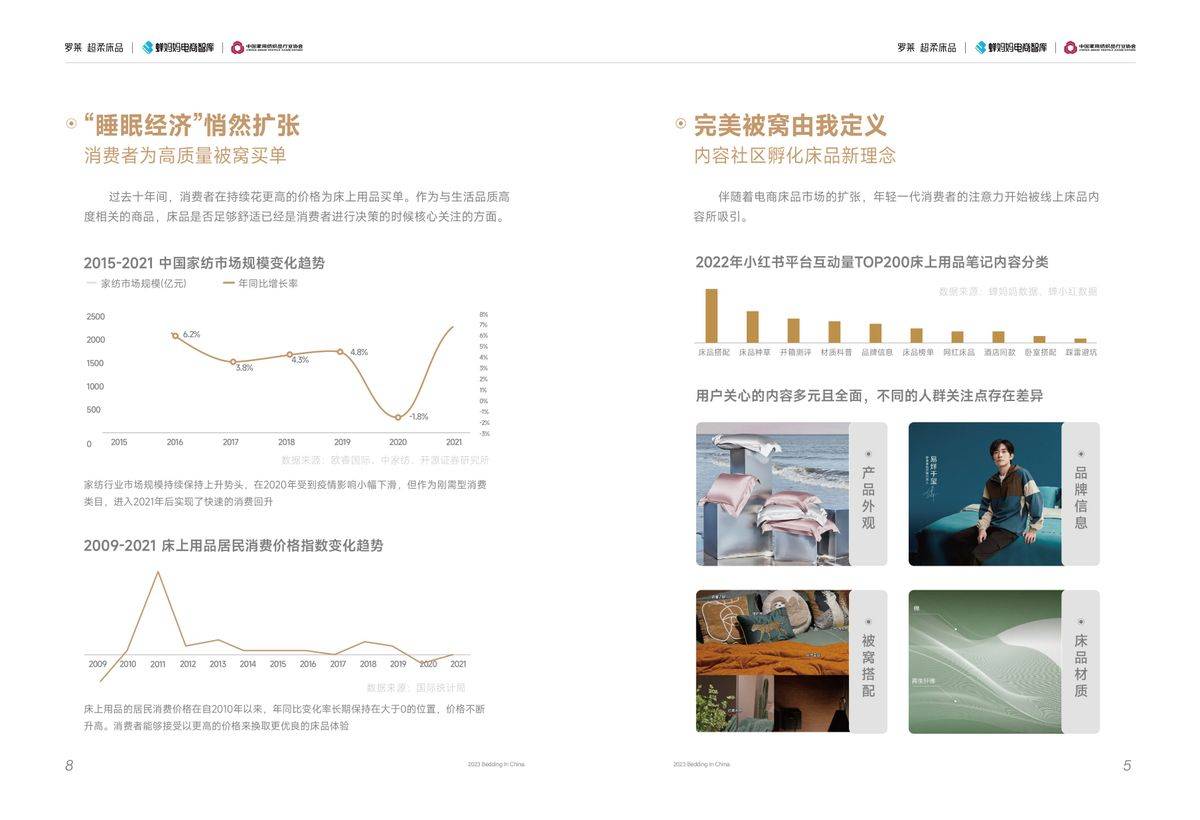Click the 品牌信息 bar label under the chart

[877, 352]
